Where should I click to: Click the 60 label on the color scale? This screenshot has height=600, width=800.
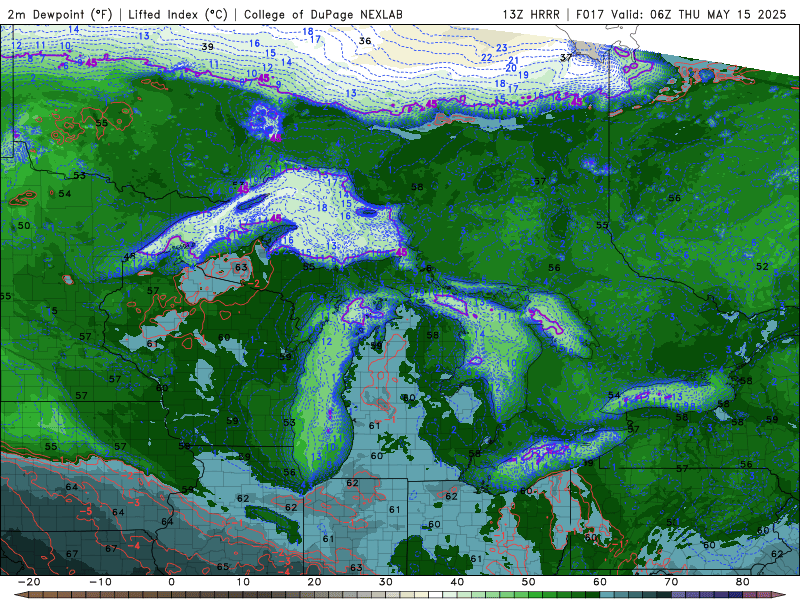coord(600,582)
